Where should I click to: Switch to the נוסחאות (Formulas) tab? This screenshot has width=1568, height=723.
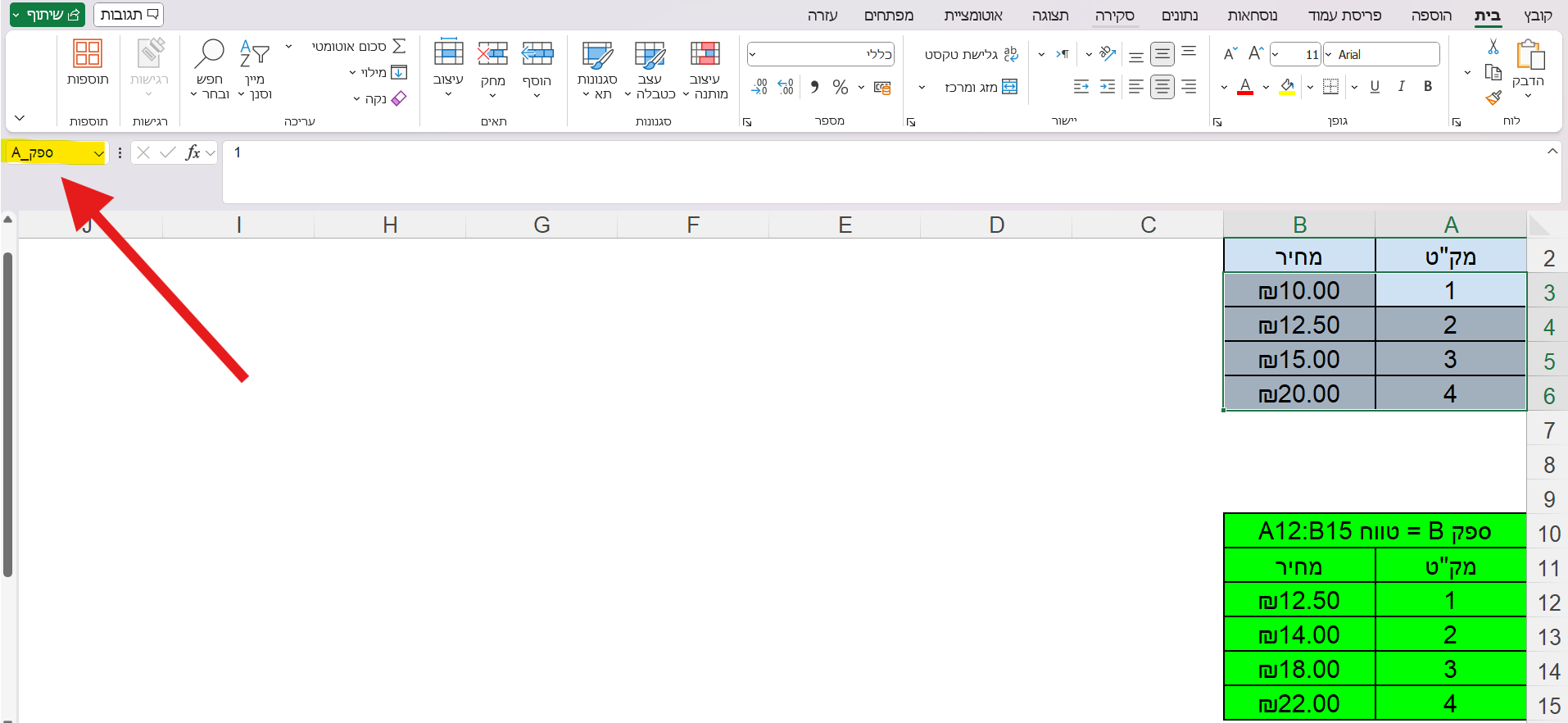[x=1252, y=16]
